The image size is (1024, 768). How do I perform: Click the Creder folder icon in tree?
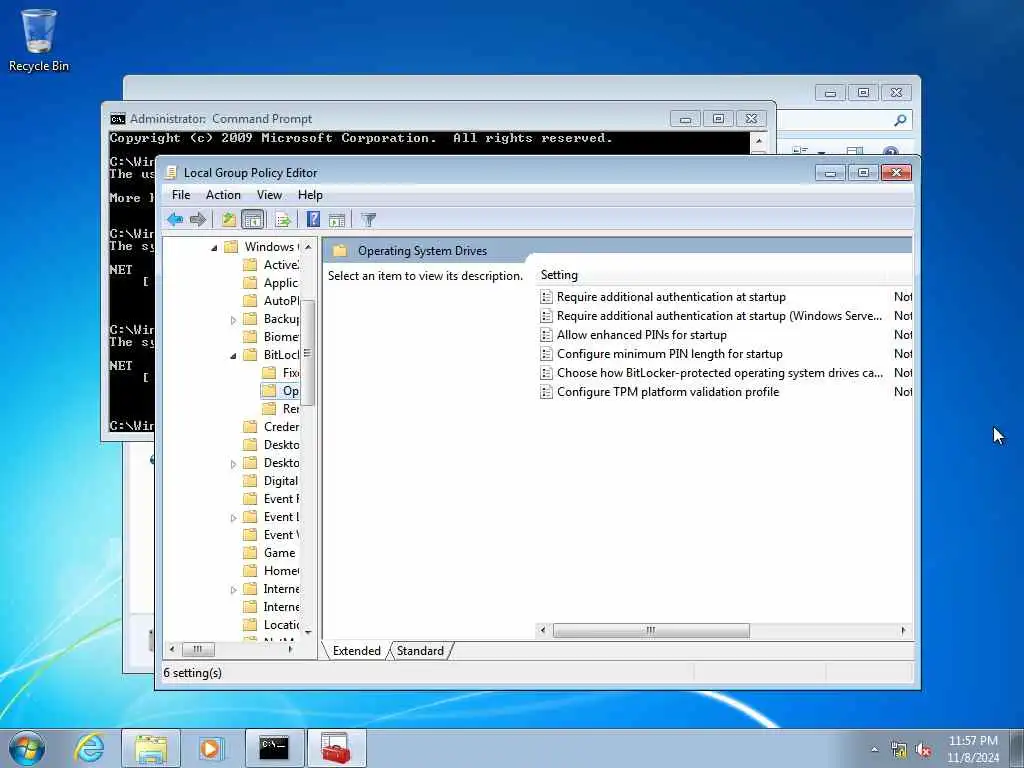(x=249, y=426)
